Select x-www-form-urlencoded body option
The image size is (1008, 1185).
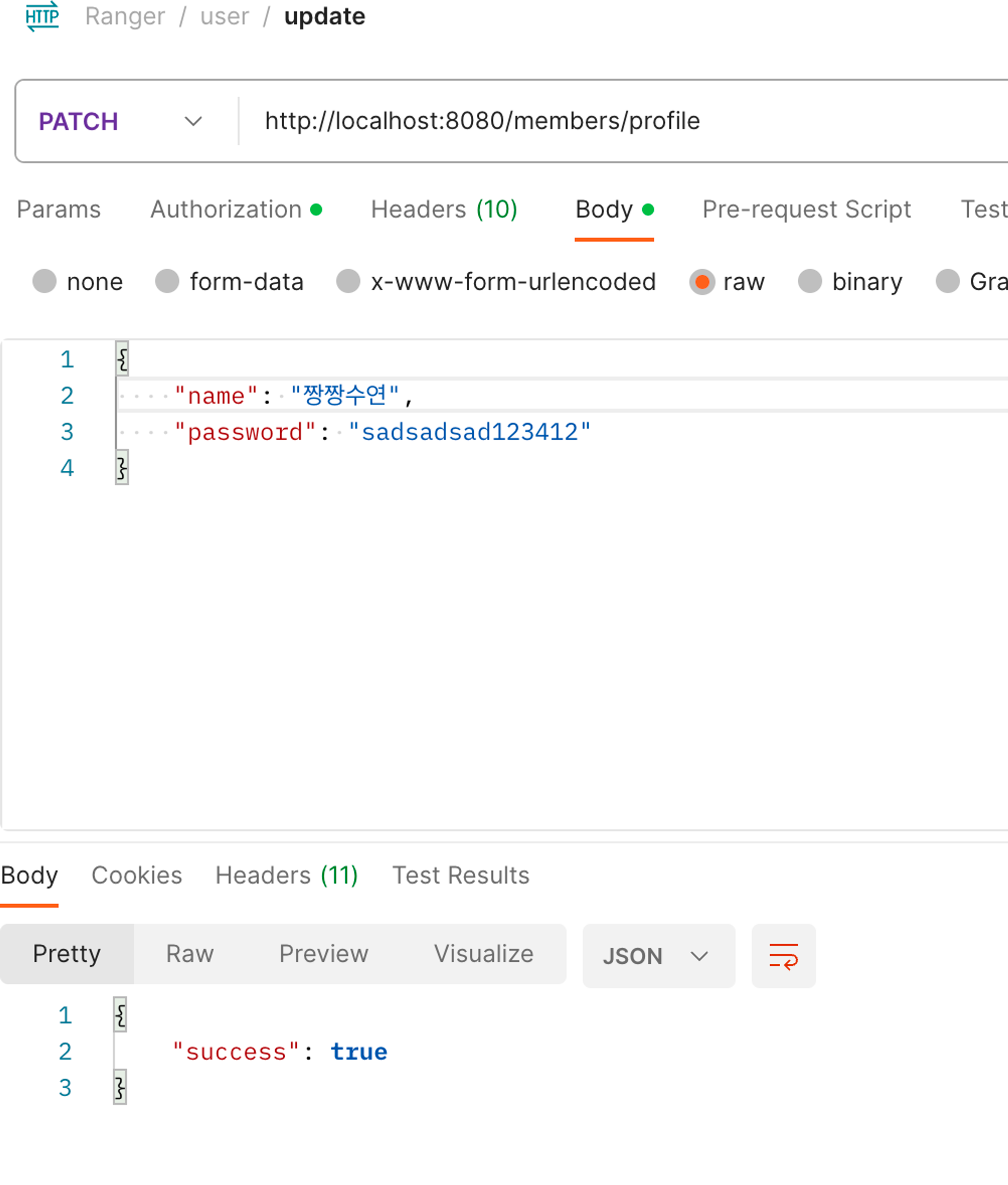(348, 282)
